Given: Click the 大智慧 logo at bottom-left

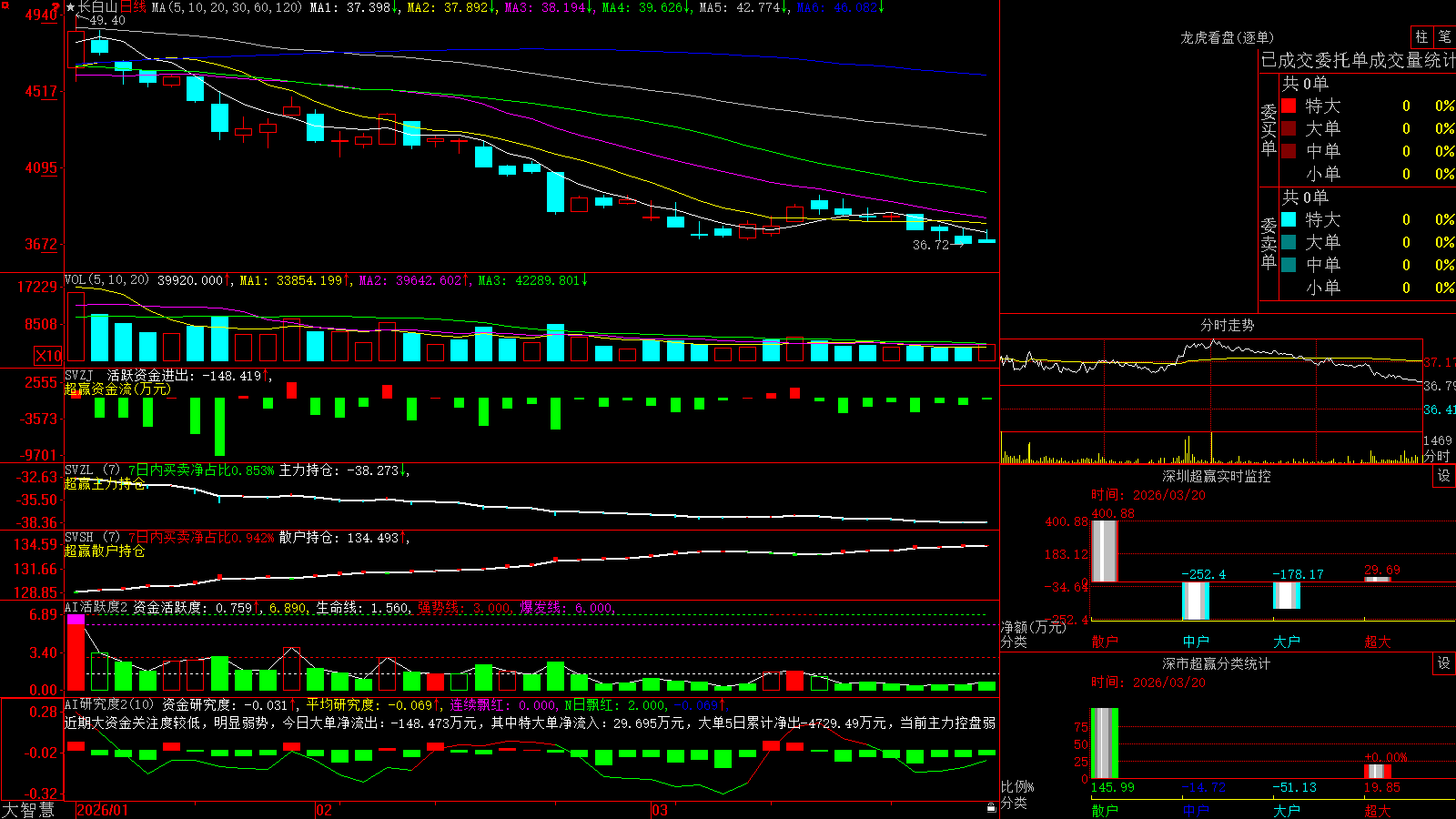Looking at the screenshot, I should [28, 810].
